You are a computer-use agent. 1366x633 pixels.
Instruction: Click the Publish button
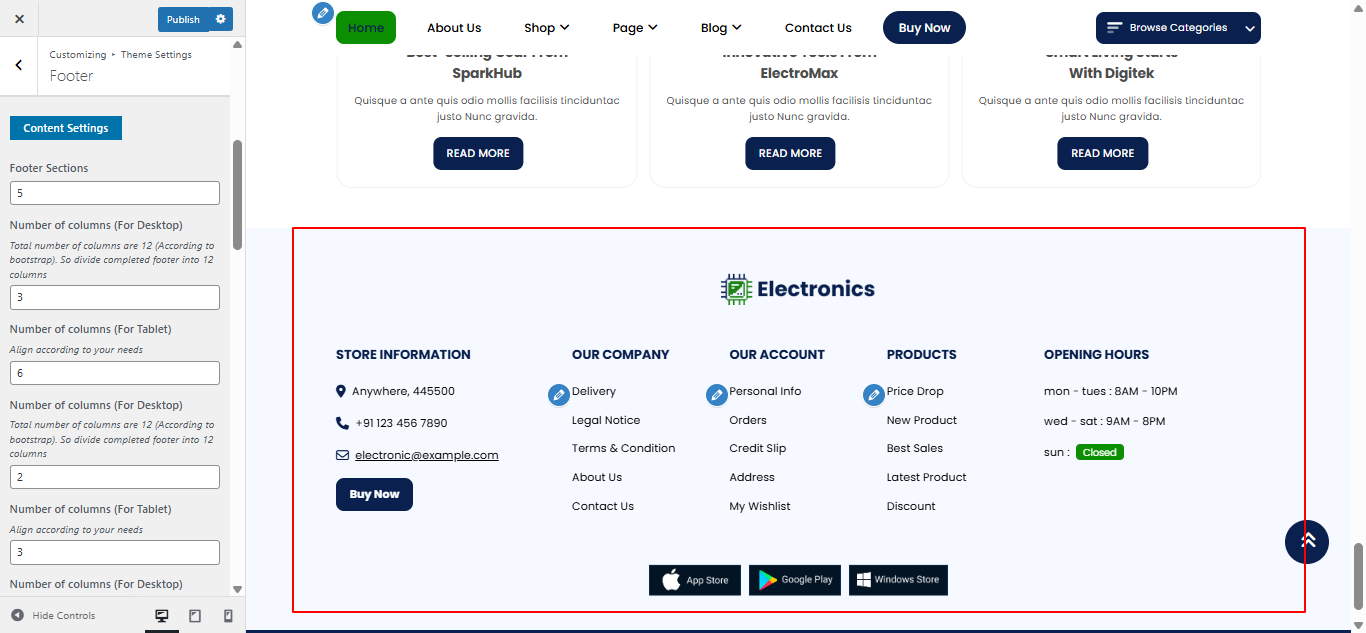pyautogui.click(x=181, y=19)
